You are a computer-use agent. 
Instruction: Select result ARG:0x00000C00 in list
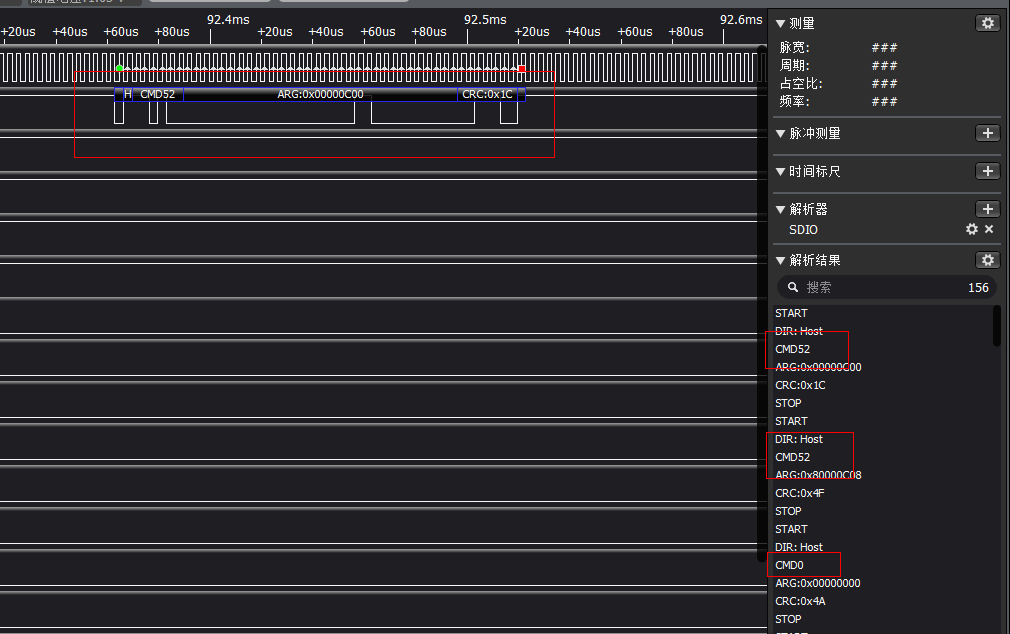click(818, 367)
